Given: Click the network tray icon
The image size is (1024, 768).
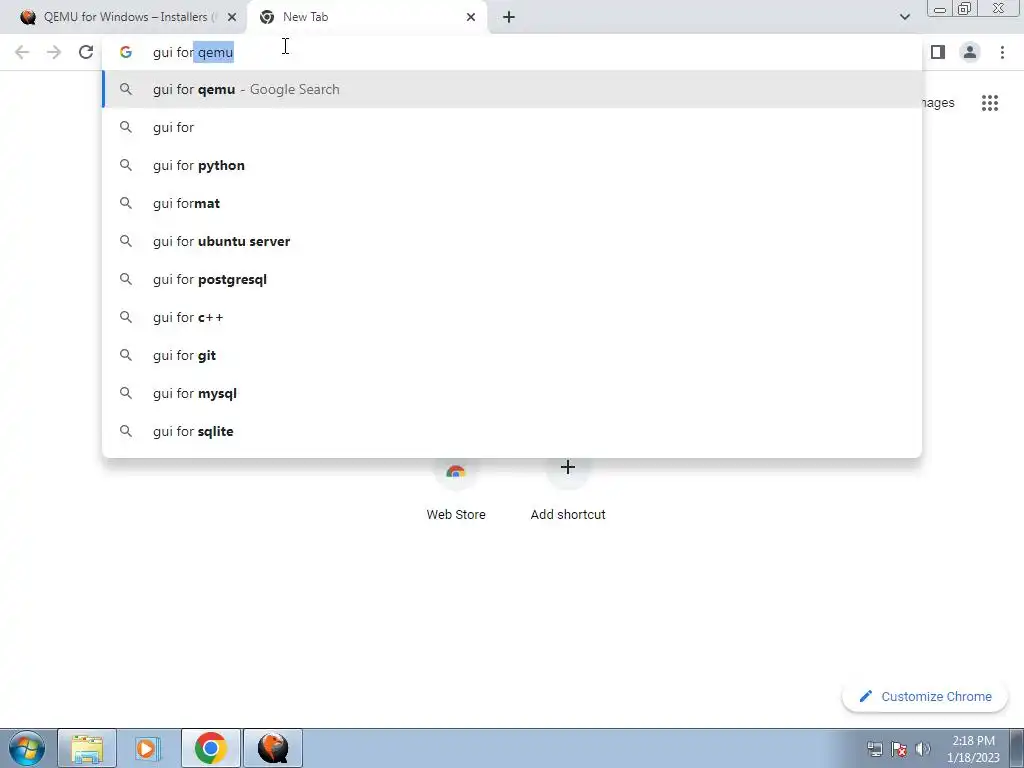Looking at the screenshot, I should [874, 748].
